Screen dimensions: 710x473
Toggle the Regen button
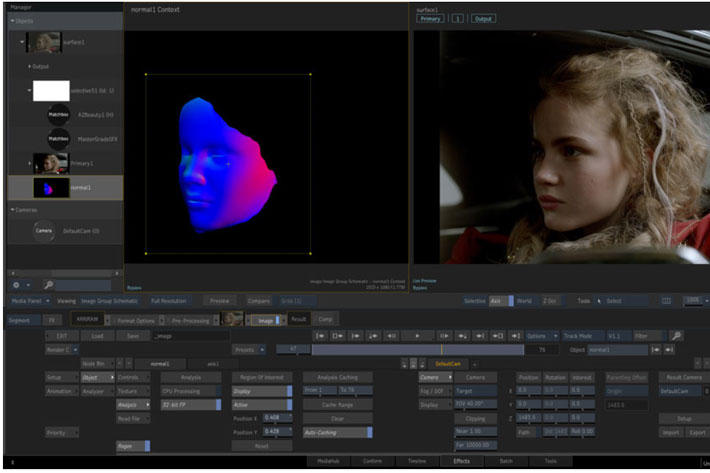[x=133, y=446]
